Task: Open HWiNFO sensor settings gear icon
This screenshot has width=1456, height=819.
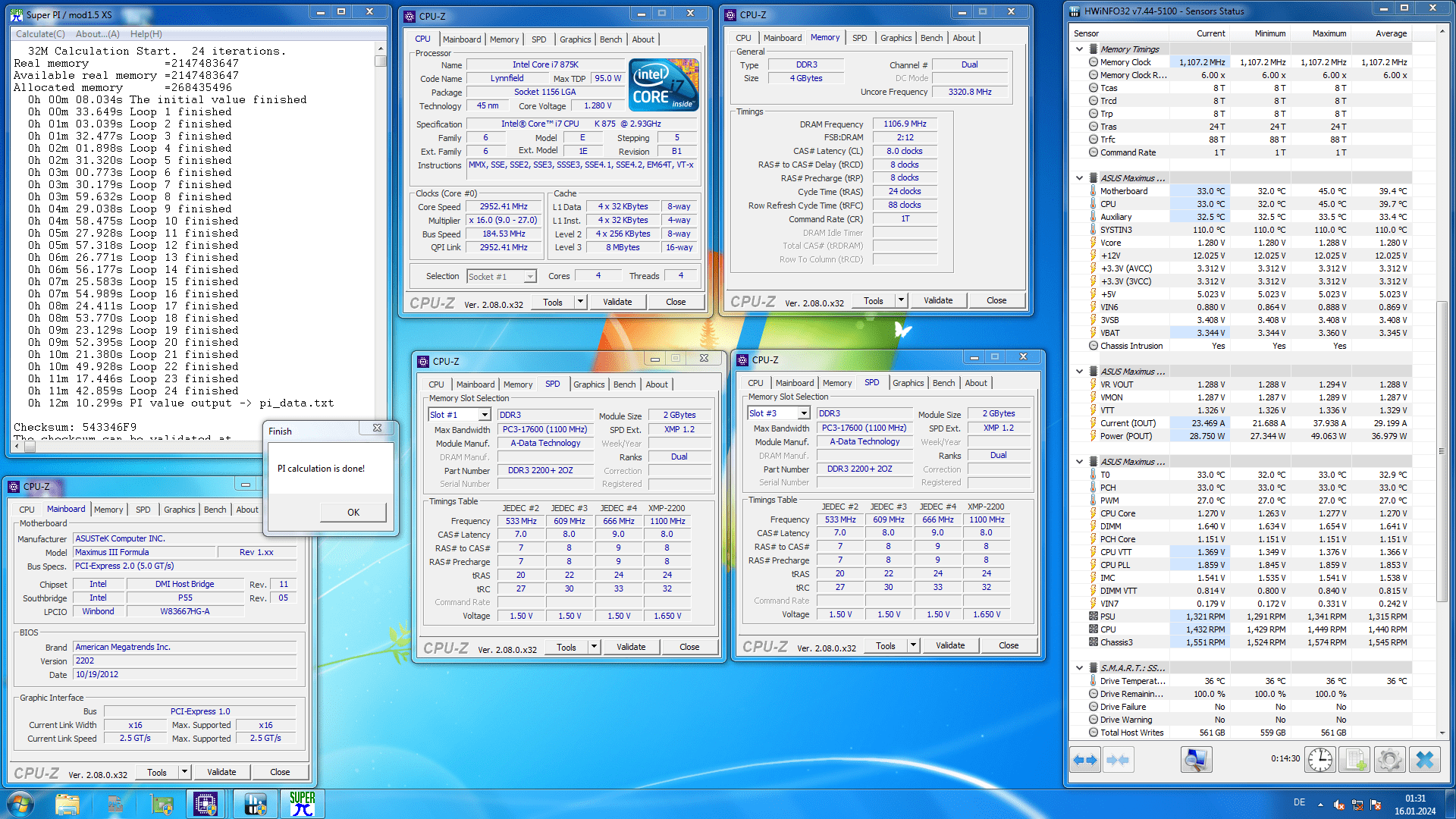Action: pos(1390,760)
